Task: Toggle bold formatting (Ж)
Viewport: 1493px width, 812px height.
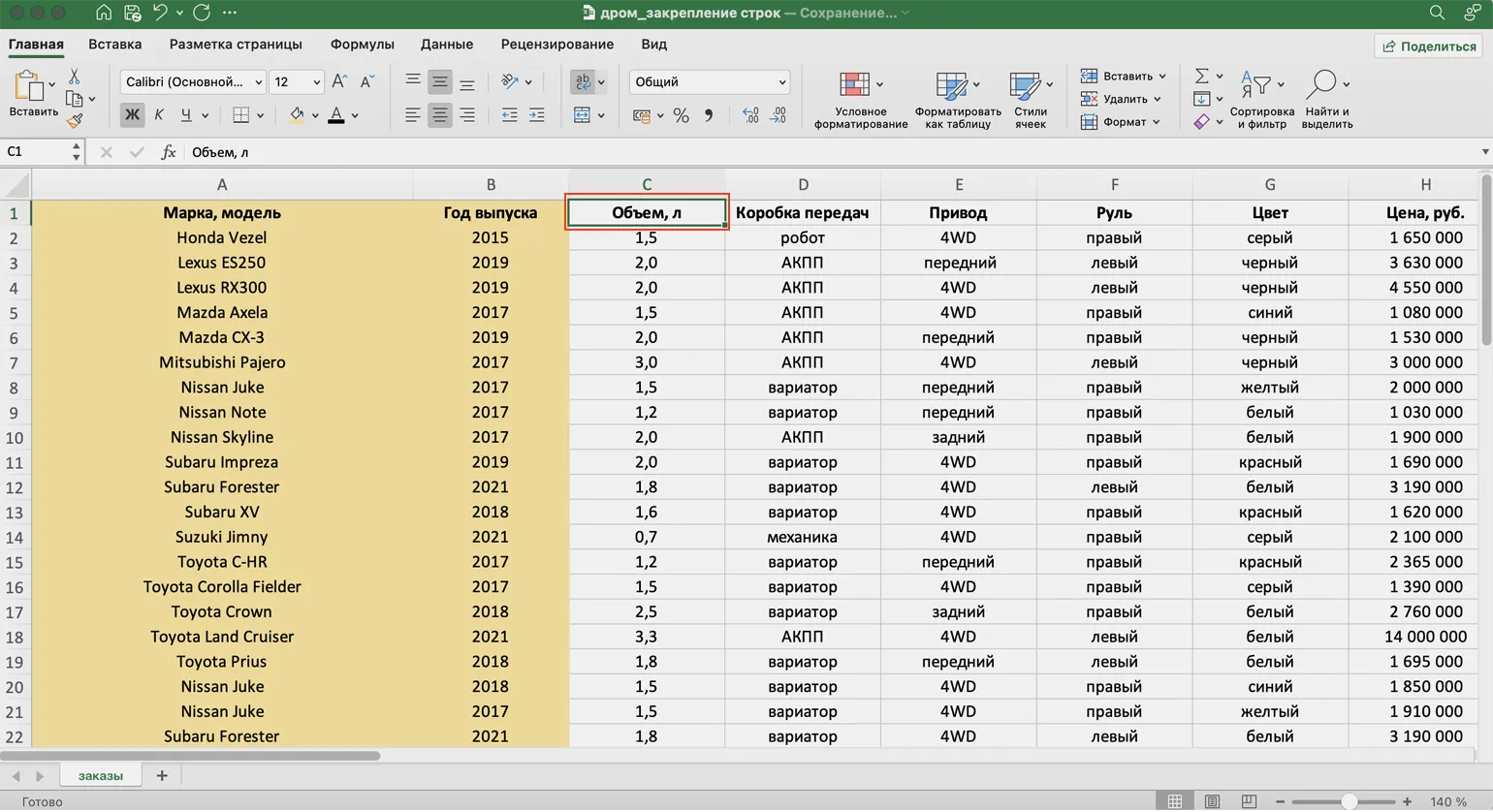Action: pos(132,115)
